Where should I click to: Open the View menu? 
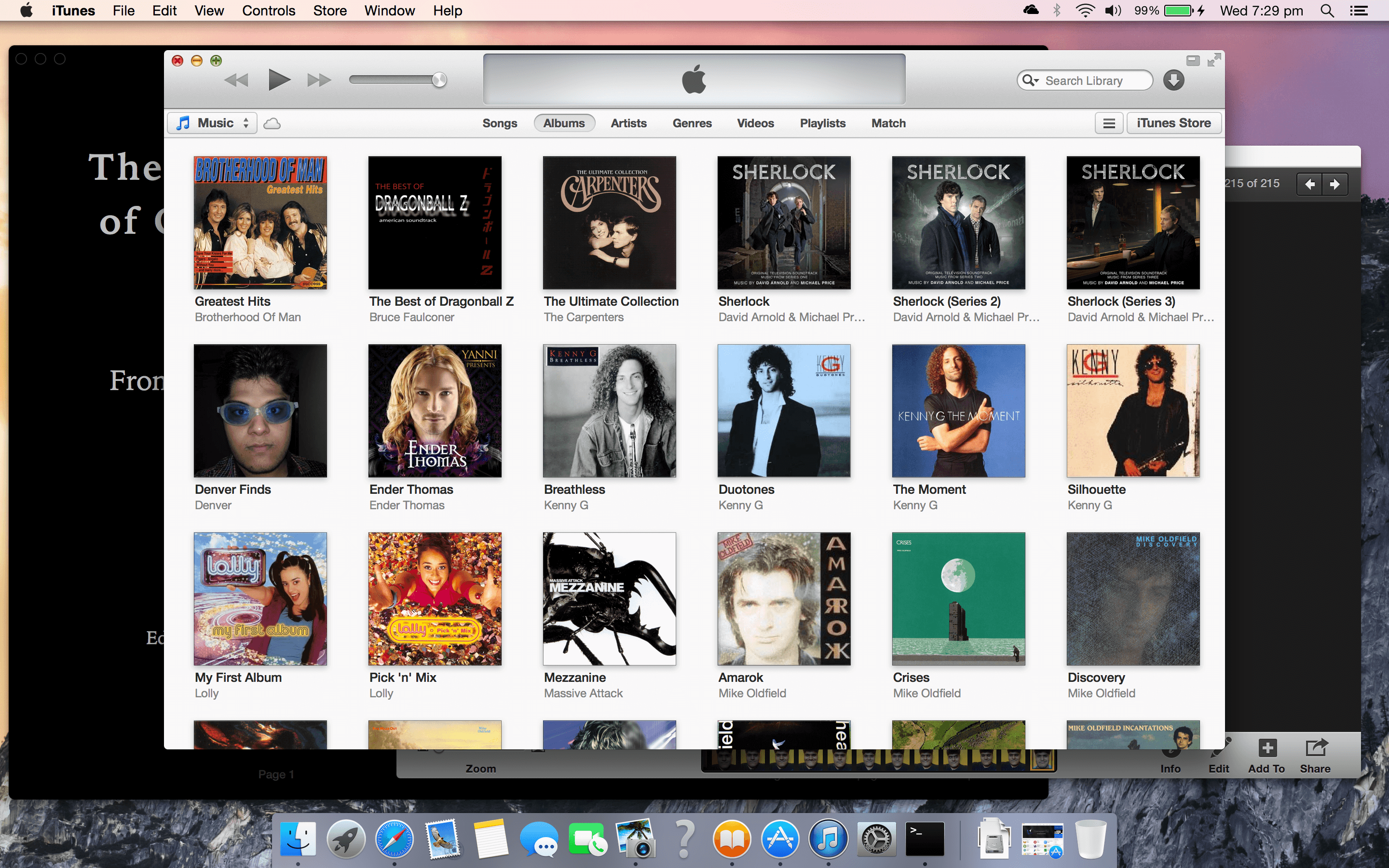pyautogui.click(x=209, y=10)
